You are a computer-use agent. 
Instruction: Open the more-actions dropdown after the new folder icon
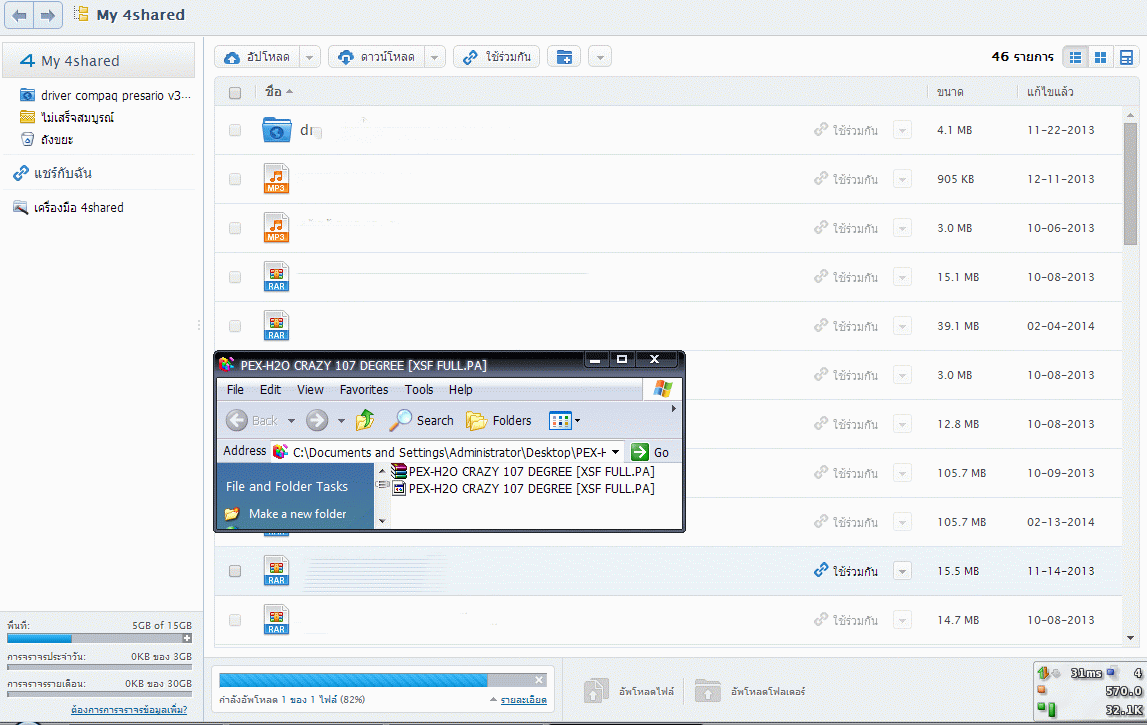[600, 57]
